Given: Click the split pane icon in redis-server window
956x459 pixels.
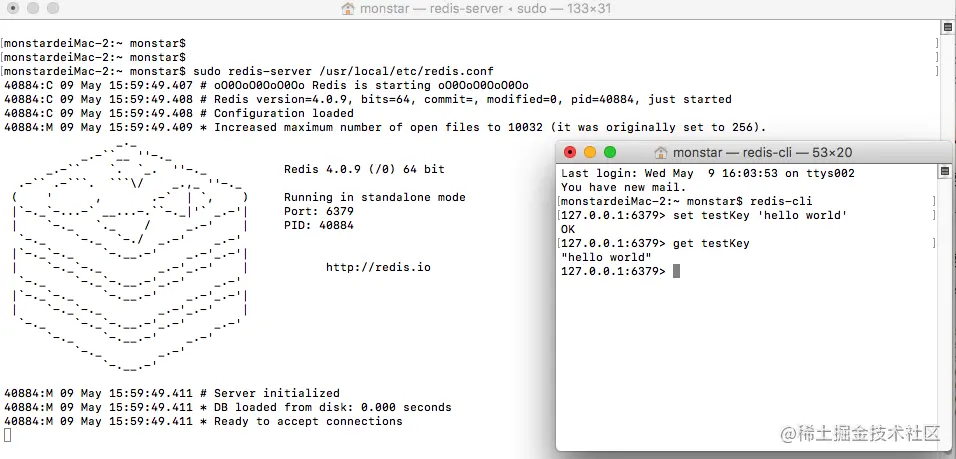Looking at the screenshot, I should [x=947, y=27].
